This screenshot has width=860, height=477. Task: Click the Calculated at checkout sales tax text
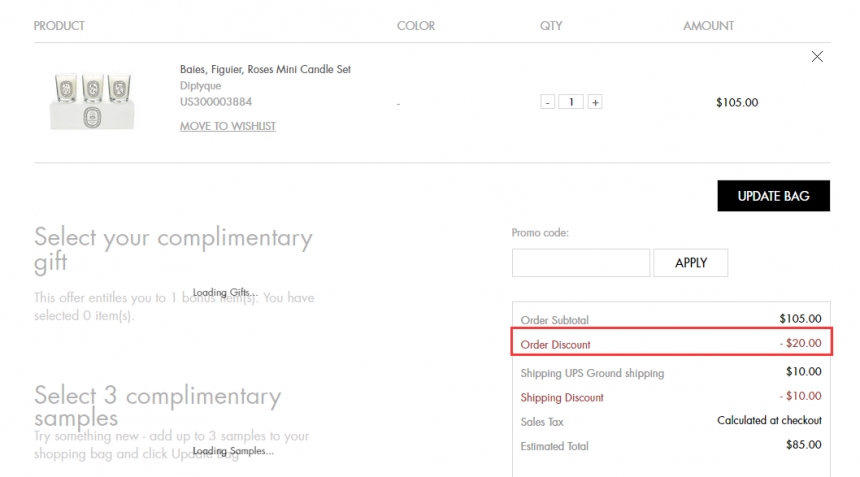point(769,421)
